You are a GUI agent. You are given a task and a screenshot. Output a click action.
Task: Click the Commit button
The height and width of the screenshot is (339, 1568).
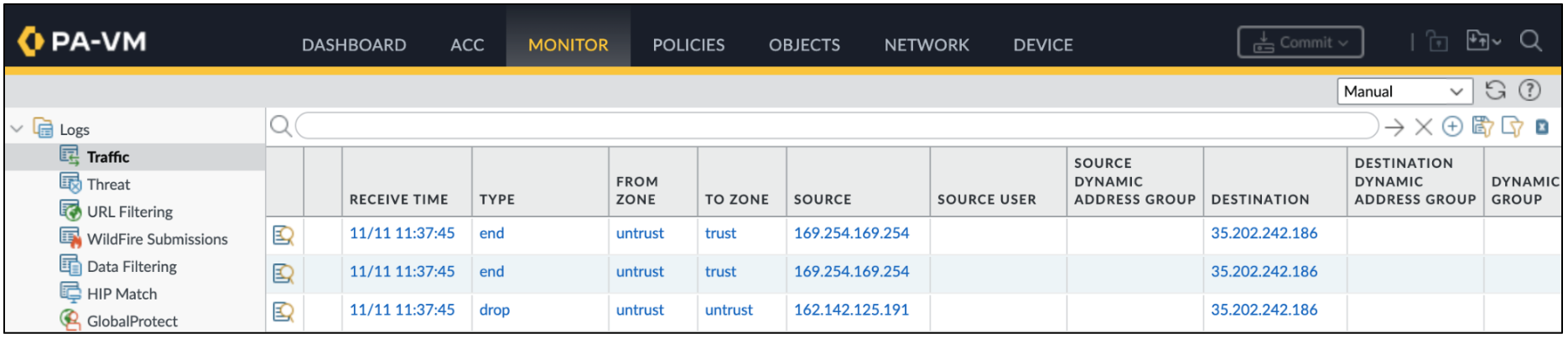[1301, 43]
